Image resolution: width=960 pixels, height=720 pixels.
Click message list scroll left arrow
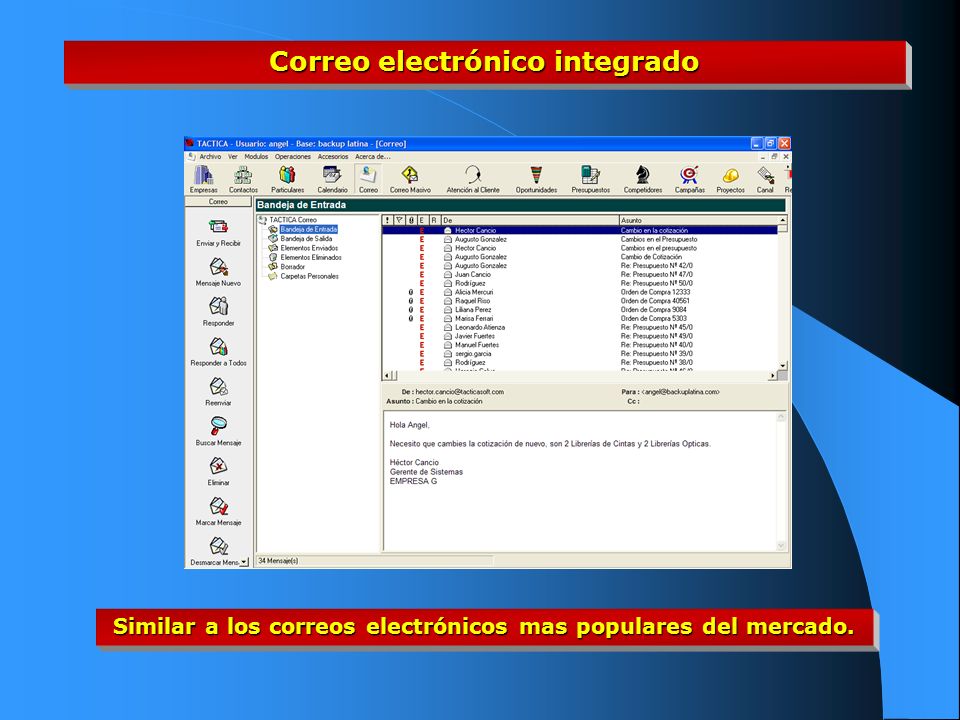pos(387,375)
